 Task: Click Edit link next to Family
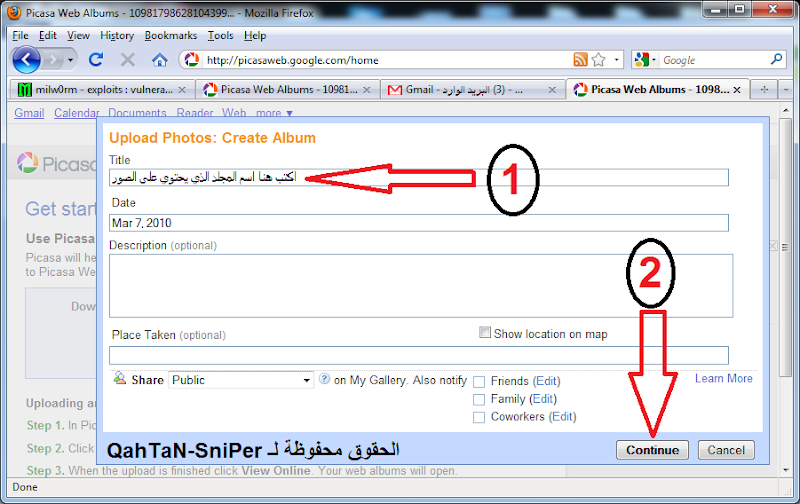pos(543,399)
